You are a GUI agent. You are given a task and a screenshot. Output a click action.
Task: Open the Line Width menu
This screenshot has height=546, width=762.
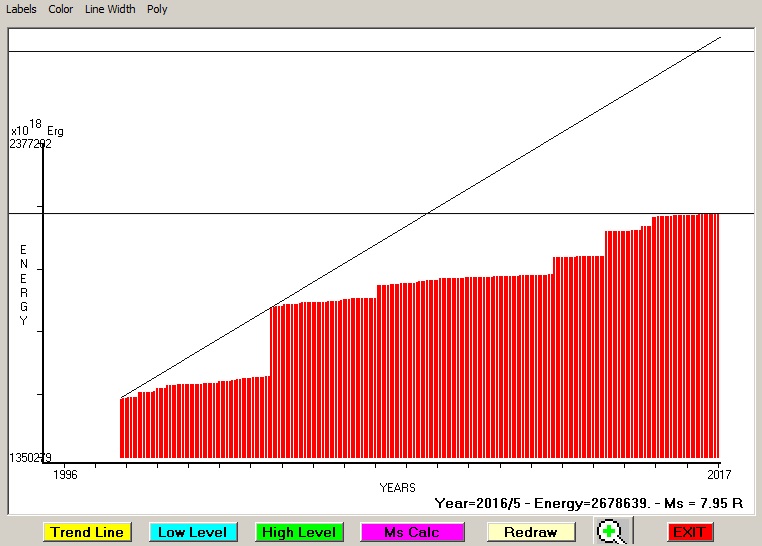click(109, 9)
